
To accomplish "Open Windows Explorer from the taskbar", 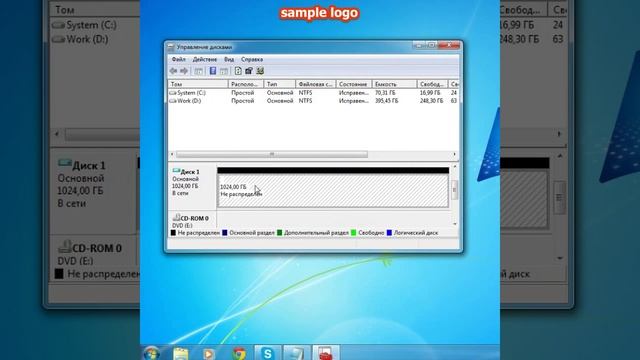I will tap(180, 353).
